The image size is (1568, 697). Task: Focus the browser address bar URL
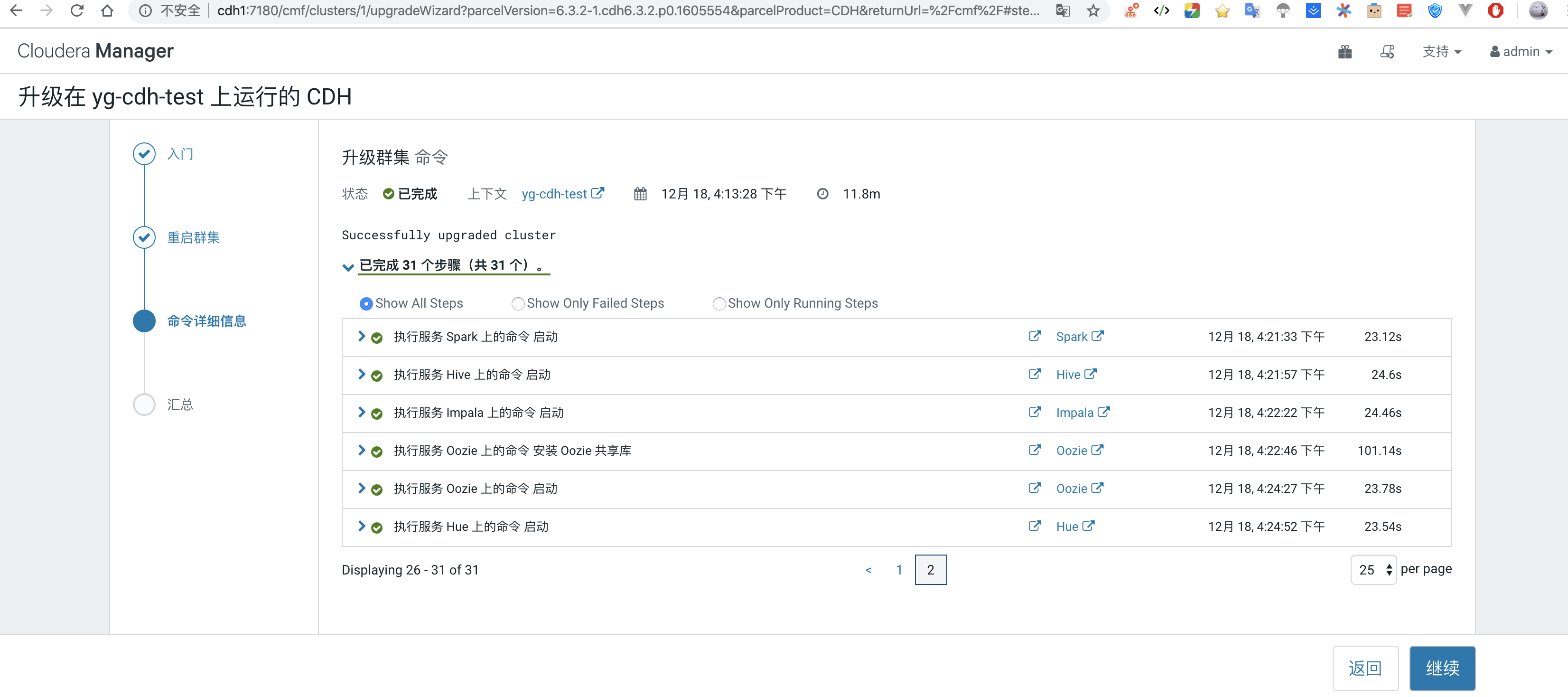click(627, 10)
